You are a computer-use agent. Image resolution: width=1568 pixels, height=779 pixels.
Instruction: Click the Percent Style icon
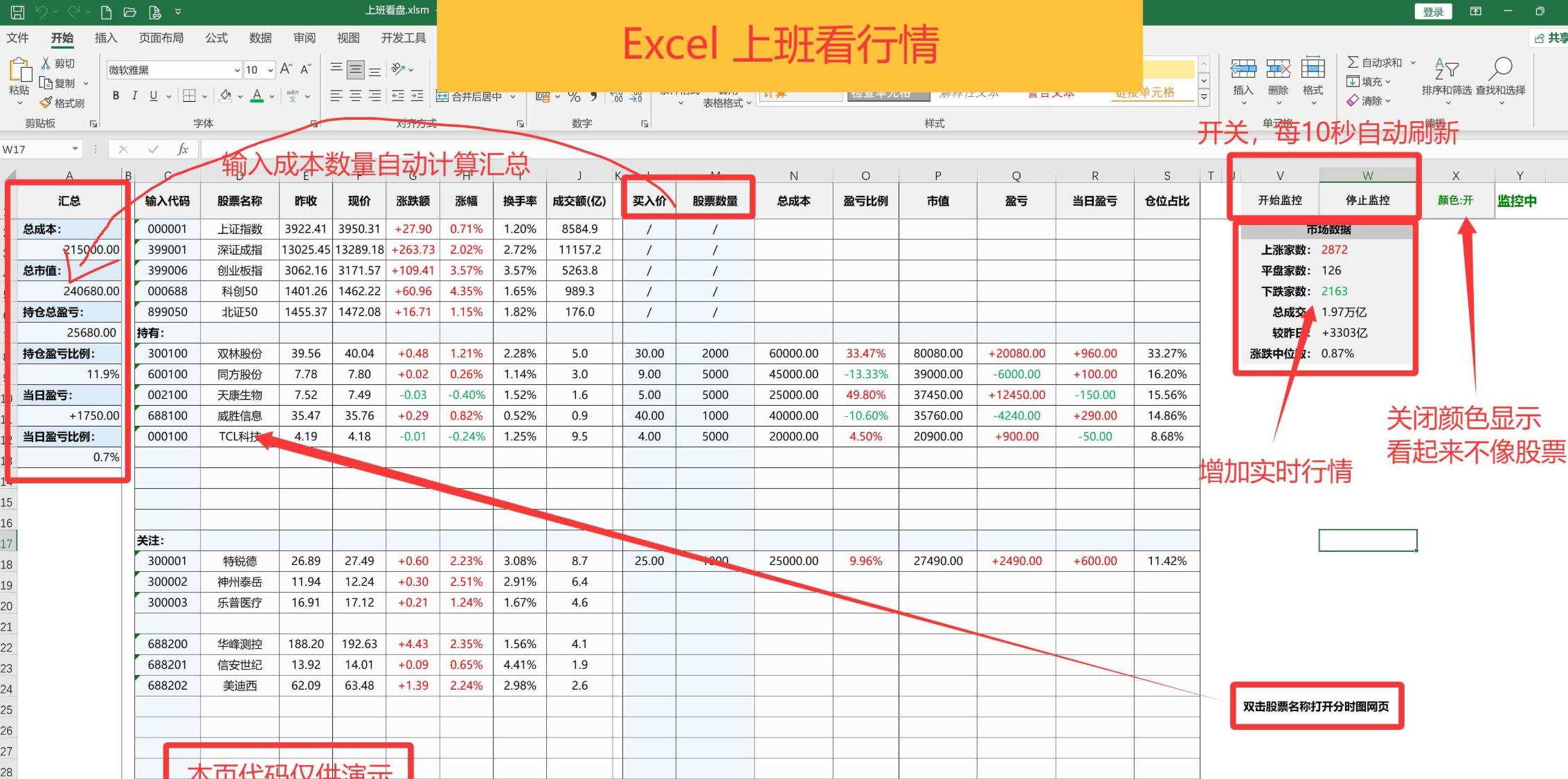574,97
